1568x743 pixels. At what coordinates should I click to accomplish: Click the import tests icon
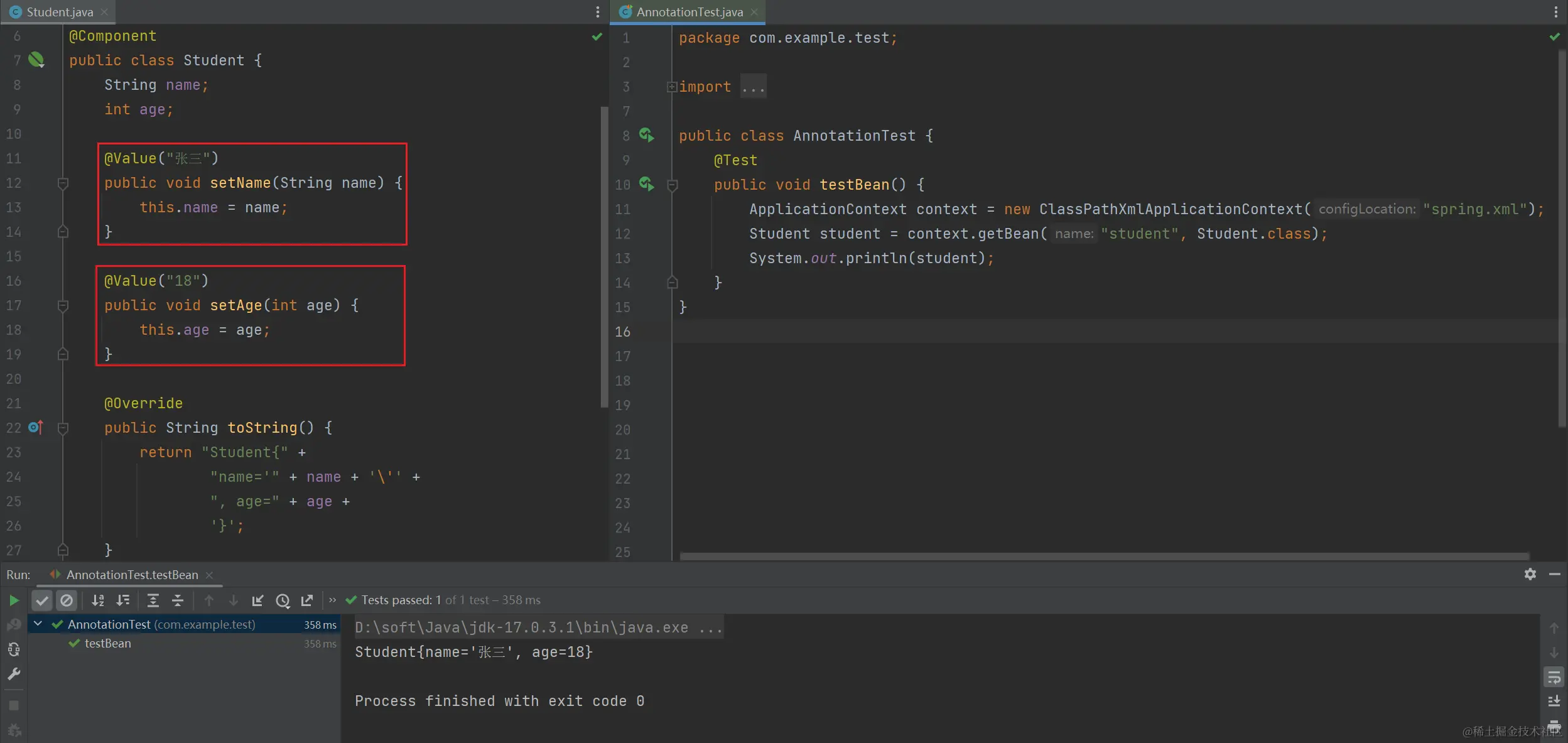tap(257, 600)
